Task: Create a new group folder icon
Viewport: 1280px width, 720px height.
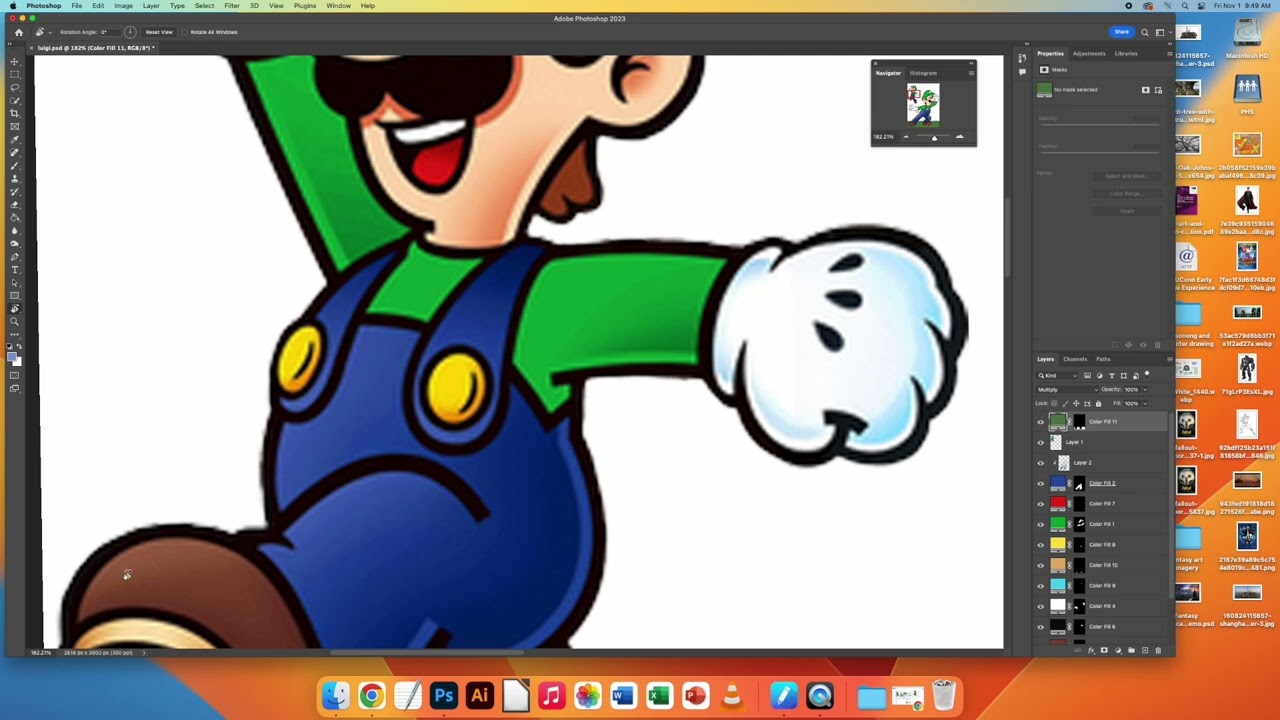Action: 1131,651
